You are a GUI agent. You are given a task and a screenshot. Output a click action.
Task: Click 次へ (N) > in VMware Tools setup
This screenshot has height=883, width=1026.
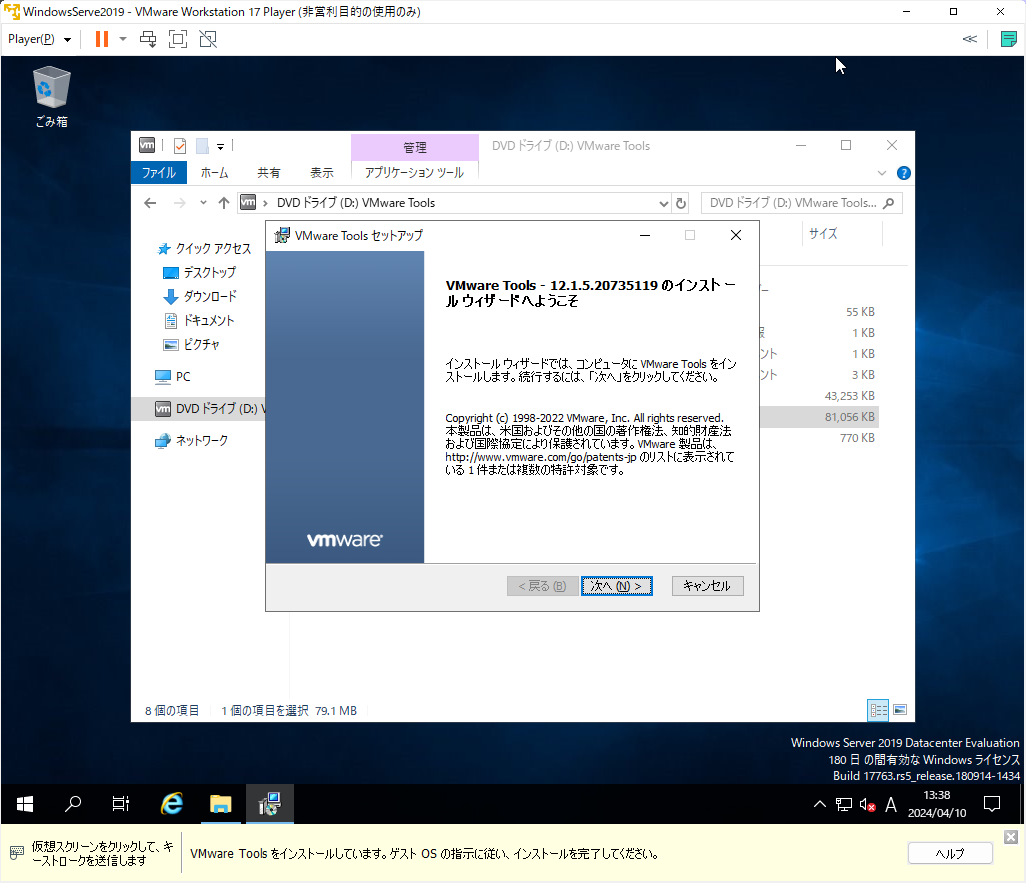(x=616, y=586)
